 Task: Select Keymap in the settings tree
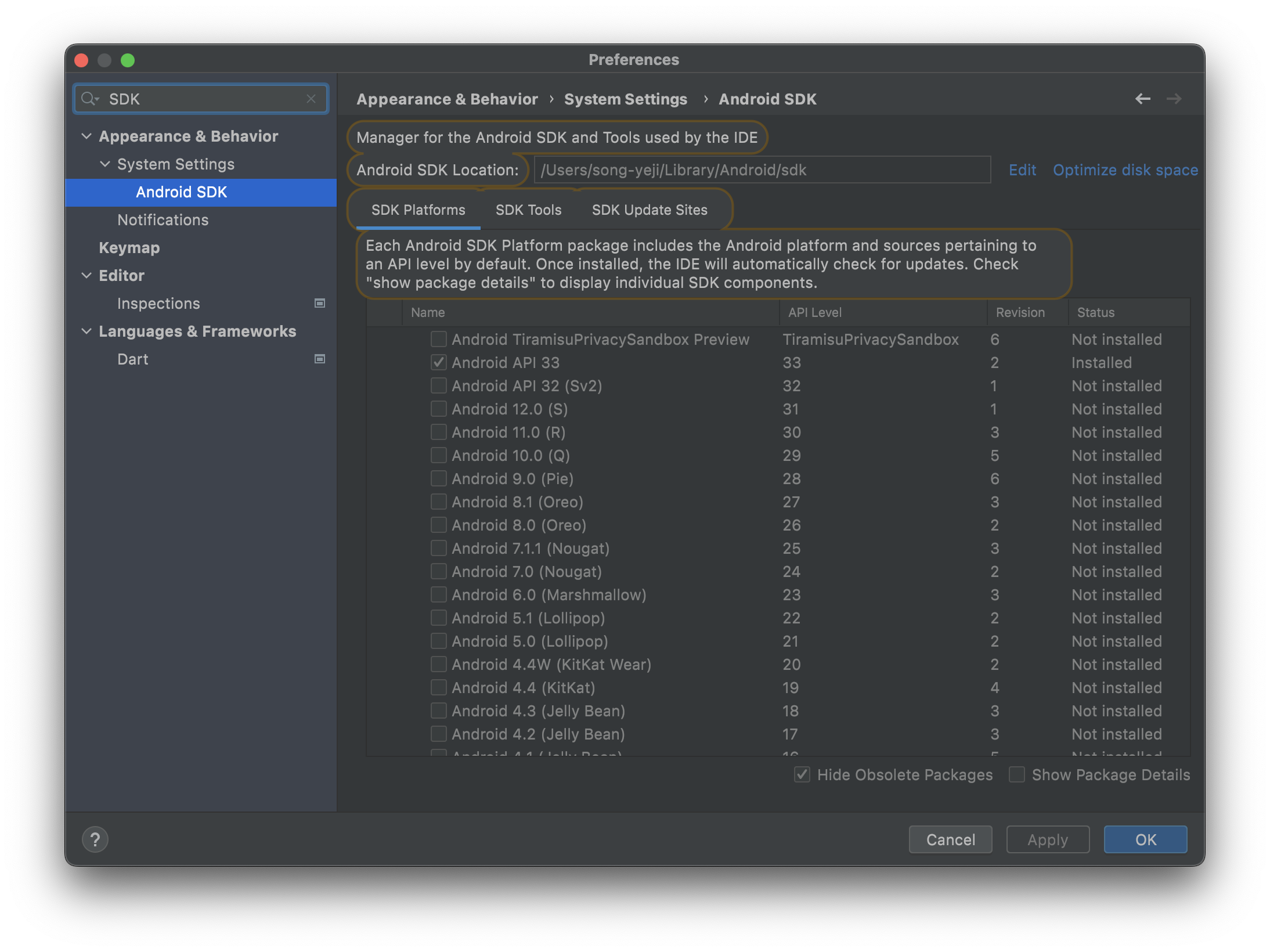(x=129, y=247)
